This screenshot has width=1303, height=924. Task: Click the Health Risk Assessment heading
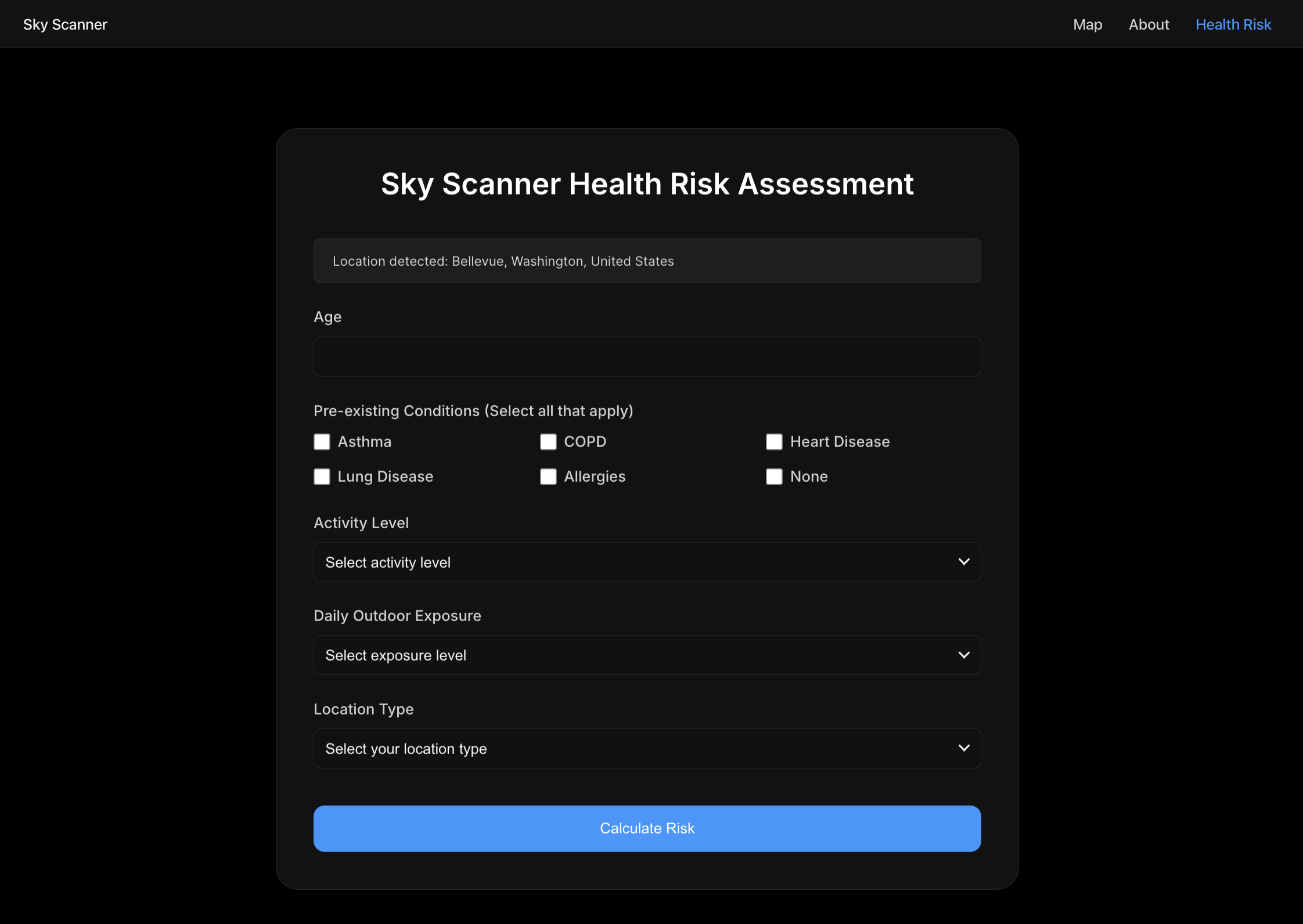click(x=647, y=184)
